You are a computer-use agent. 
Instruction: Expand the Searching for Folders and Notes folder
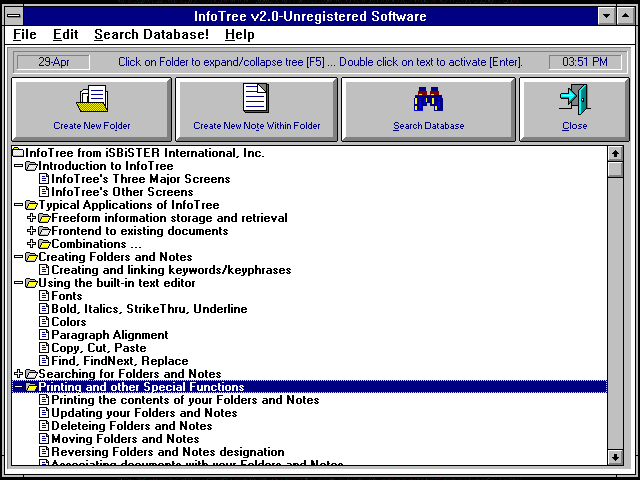18,374
